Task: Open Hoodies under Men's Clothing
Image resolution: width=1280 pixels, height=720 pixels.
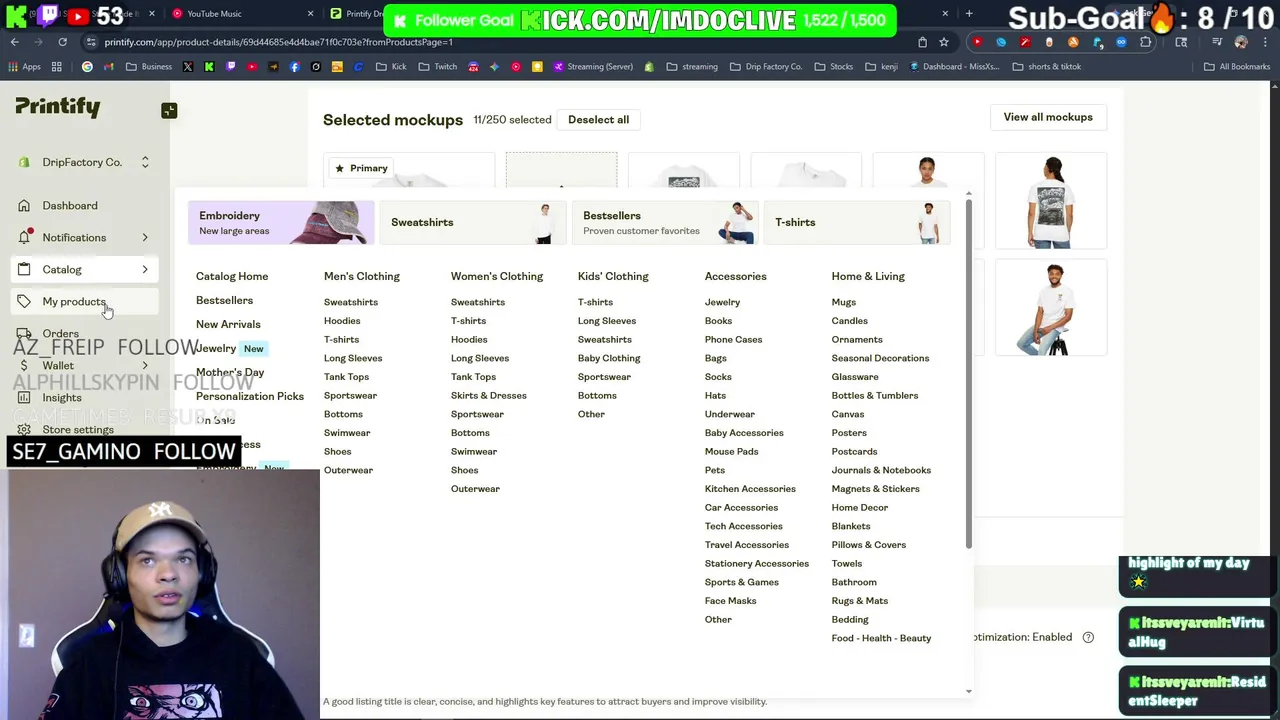Action: coord(342,321)
